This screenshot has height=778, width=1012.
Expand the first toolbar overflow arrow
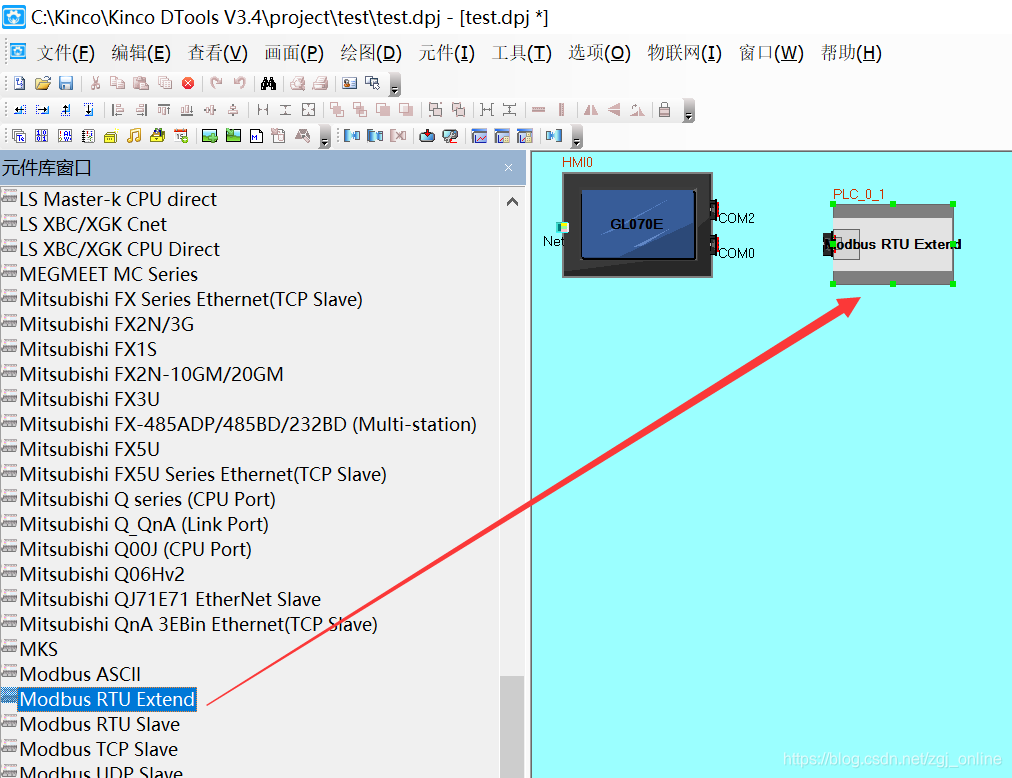pyautogui.click(x=395, y=86)
